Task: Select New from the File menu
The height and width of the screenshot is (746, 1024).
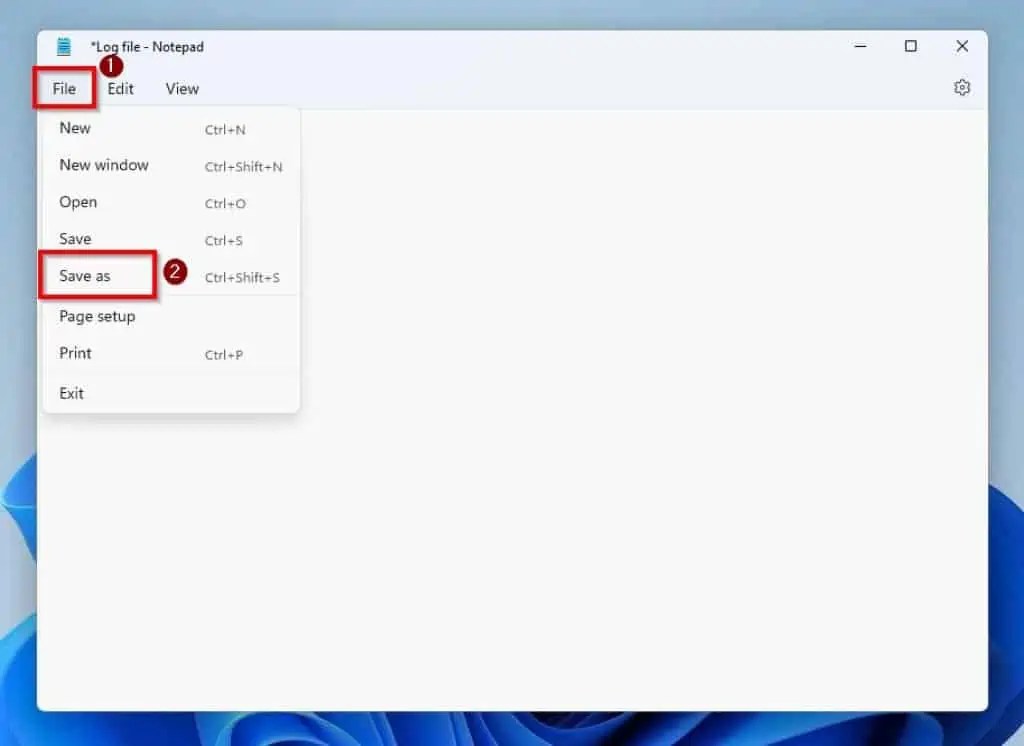Action: point(75,128)
